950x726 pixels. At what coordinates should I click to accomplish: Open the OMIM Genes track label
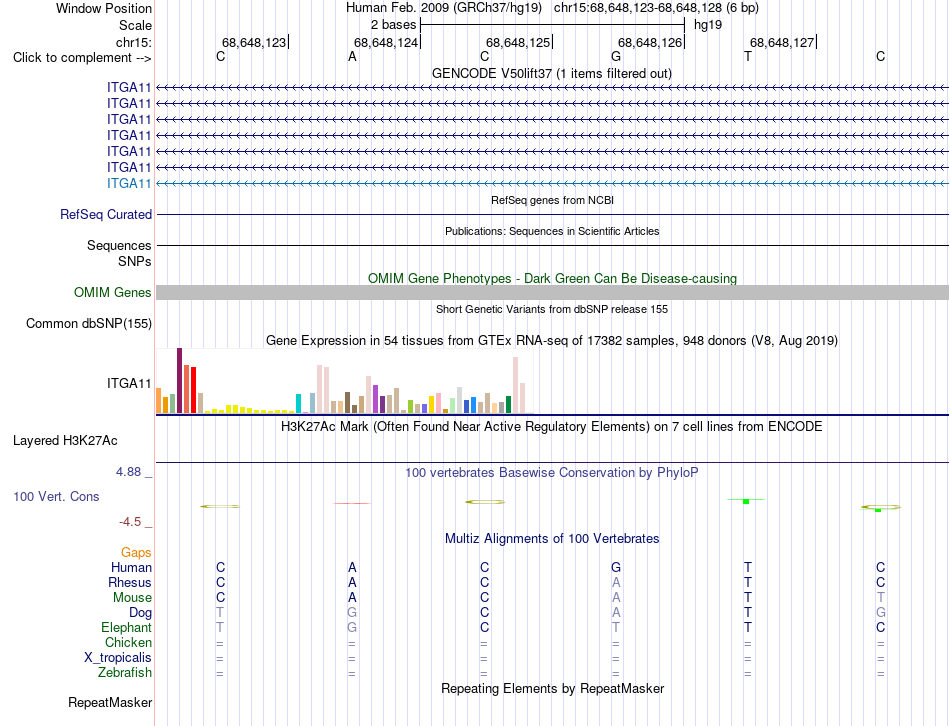coord(113,293)
